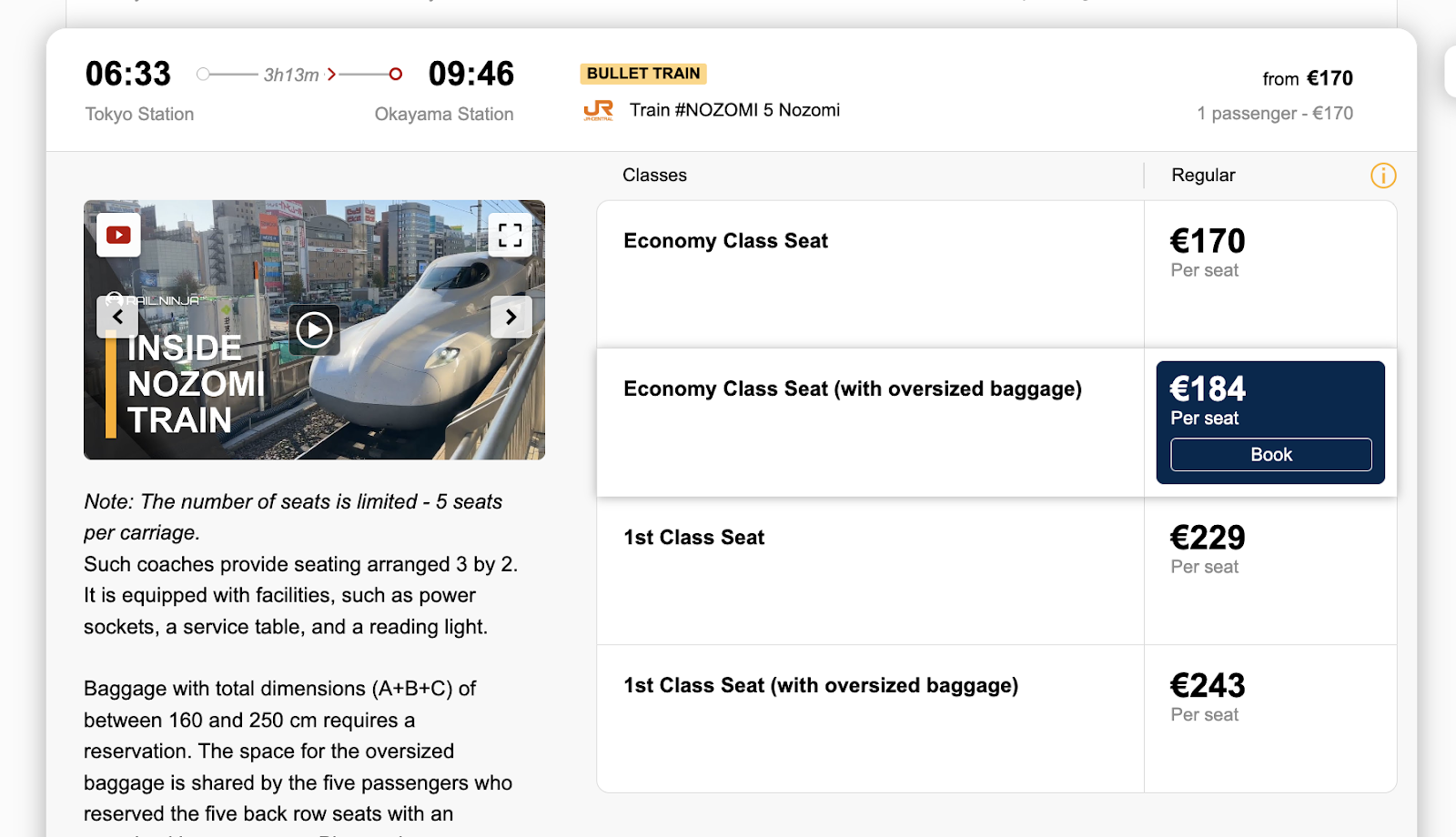Viewport: 1456px width, 837px height.
Task: Click the Okayama Station arrival label
Action: coord(444,115)
